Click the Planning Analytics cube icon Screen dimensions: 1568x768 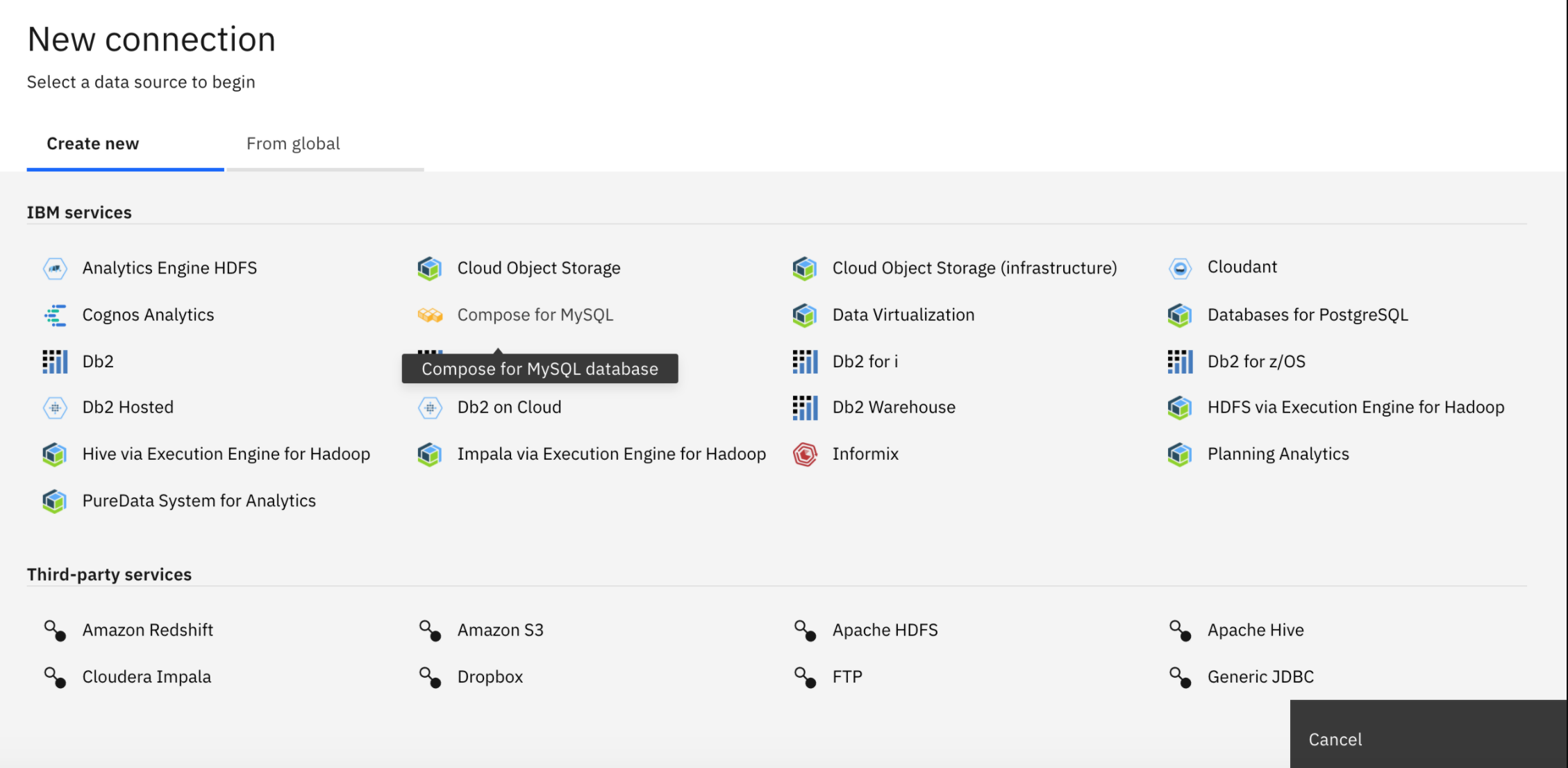tap(1180, 454)
